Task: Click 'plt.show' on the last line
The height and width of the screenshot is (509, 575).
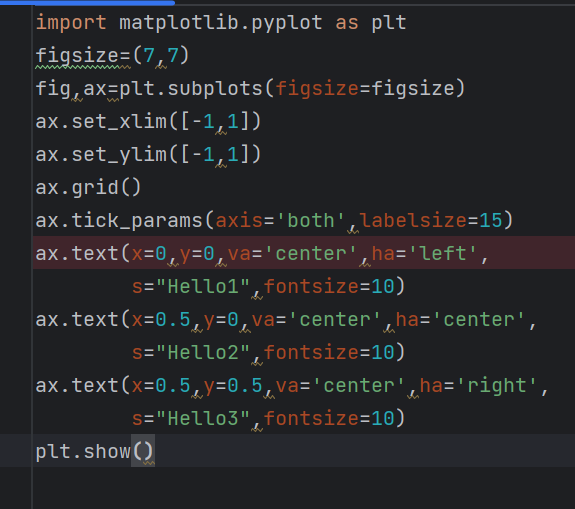Action: 83,451
